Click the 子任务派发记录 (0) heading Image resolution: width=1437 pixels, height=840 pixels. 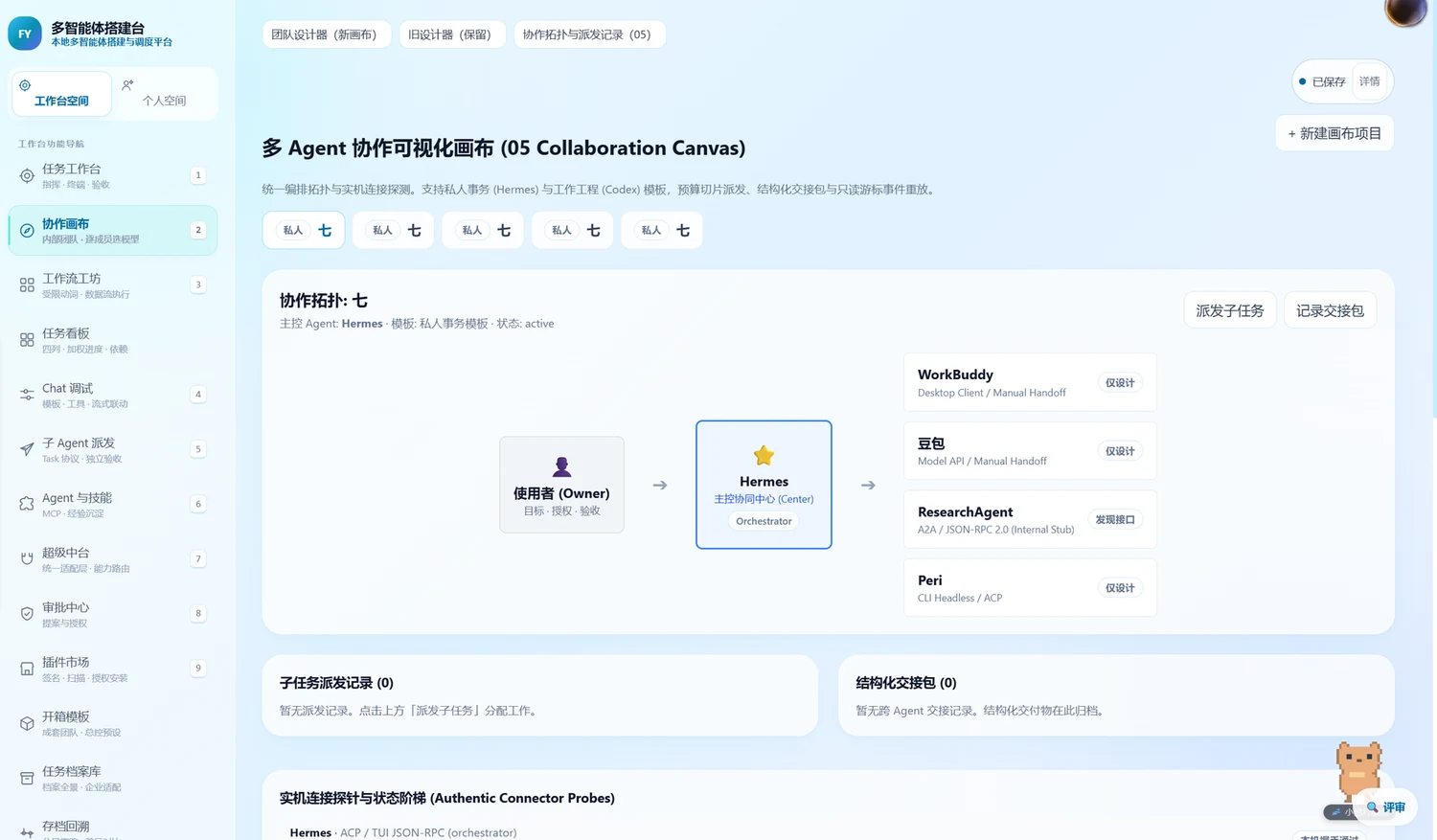point(336,683)
